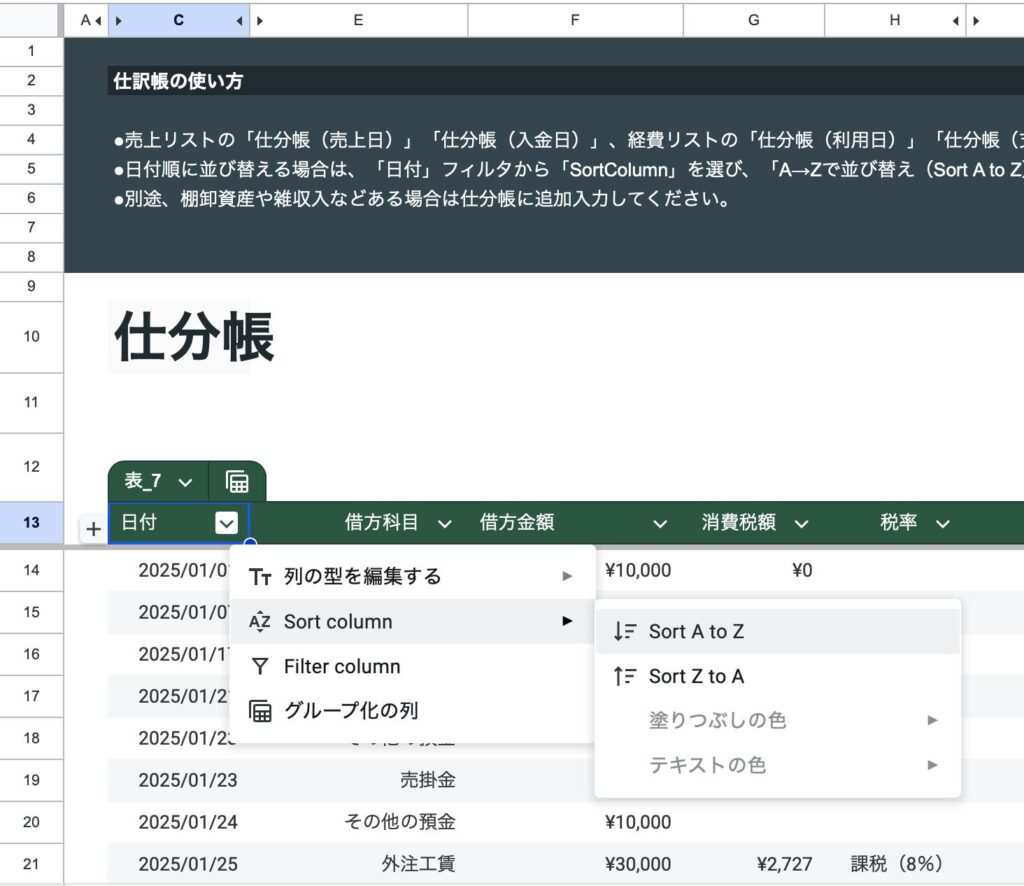Select row 13 header
The width and height of the screenshot is (1024, 886).
[x=31, y=522]
